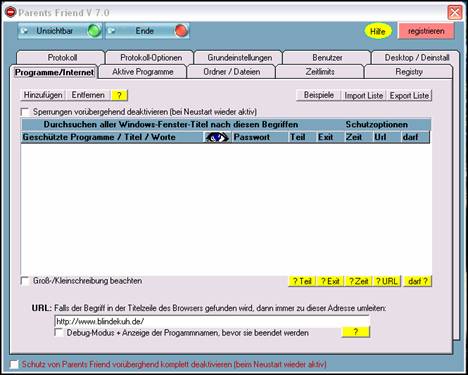The width and height of the screenshot is (468, 375).
Task: Click the Parents Friend title bar icon
Action: 11,12
